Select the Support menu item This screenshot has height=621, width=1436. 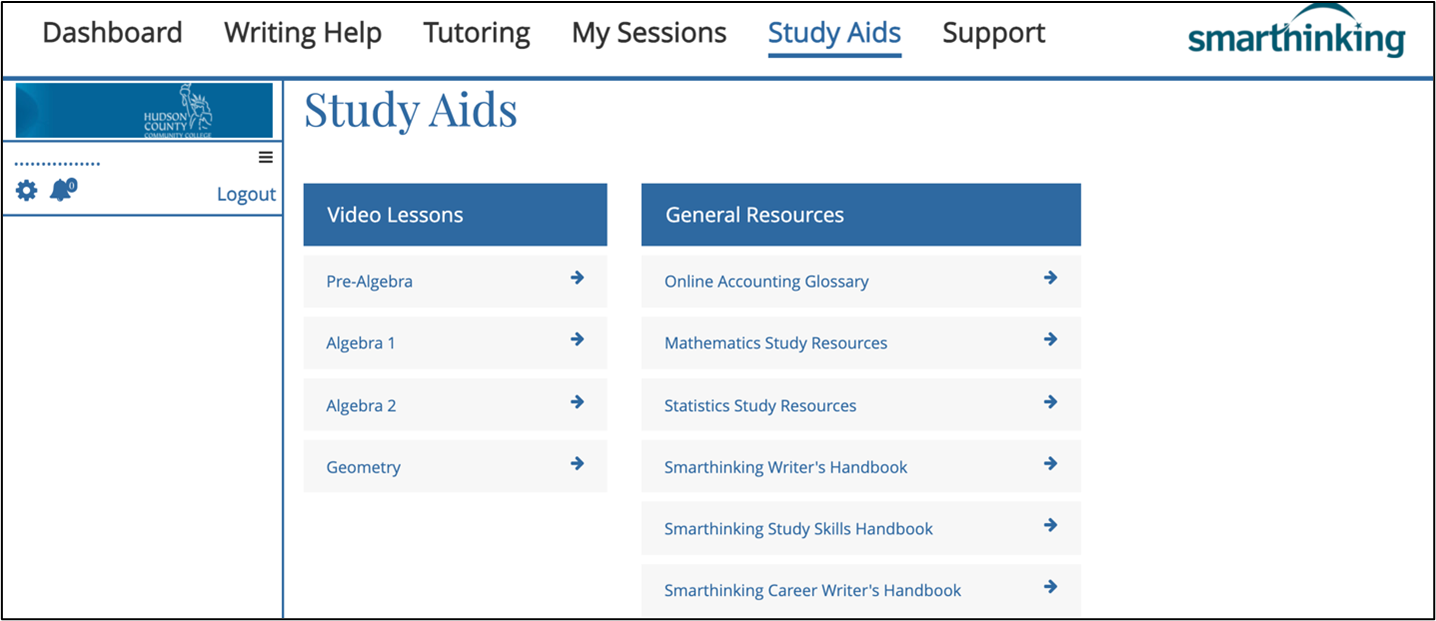point(994,33)
